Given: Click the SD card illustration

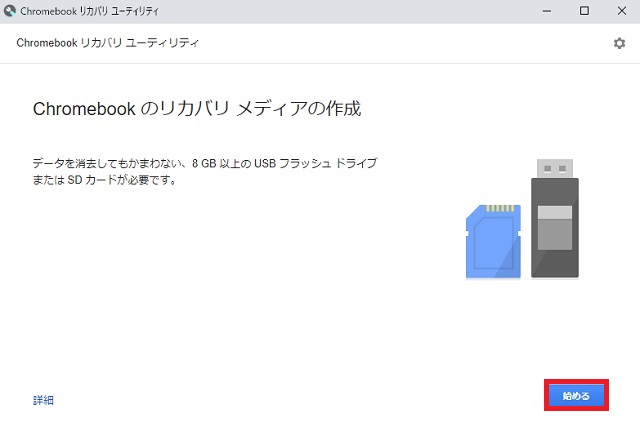Looking at the screenshot, I should [493, 242].
